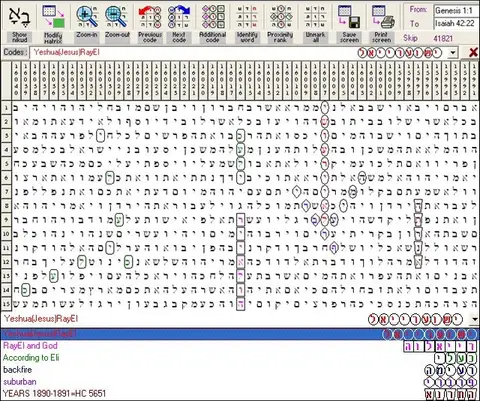Image resolution: width=480 pixels, height=401 pixels.
Task: Click the Save screen floppy icon
Action: tap(349, 17)
